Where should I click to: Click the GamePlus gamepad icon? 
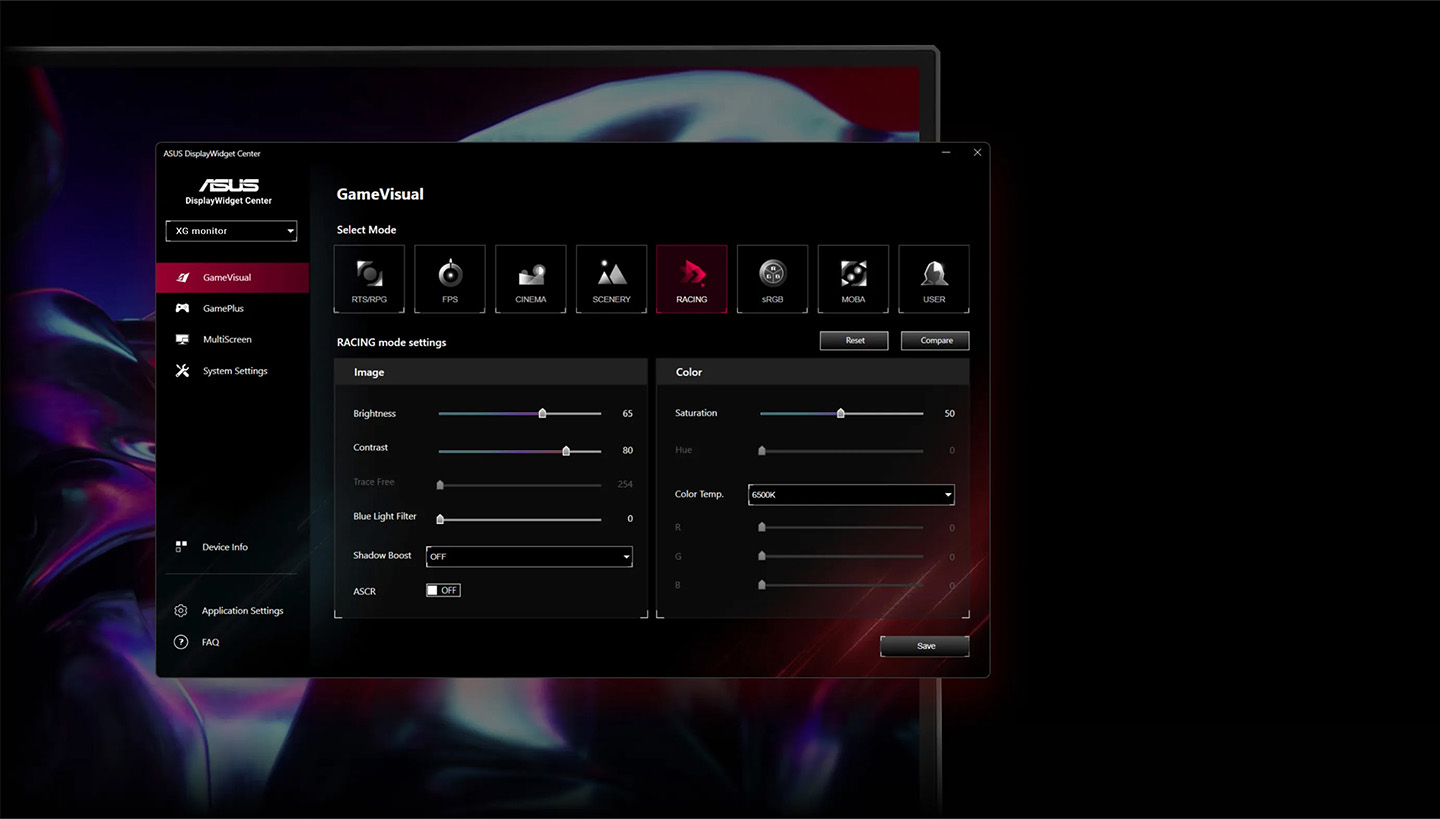(x=182, y=308)
